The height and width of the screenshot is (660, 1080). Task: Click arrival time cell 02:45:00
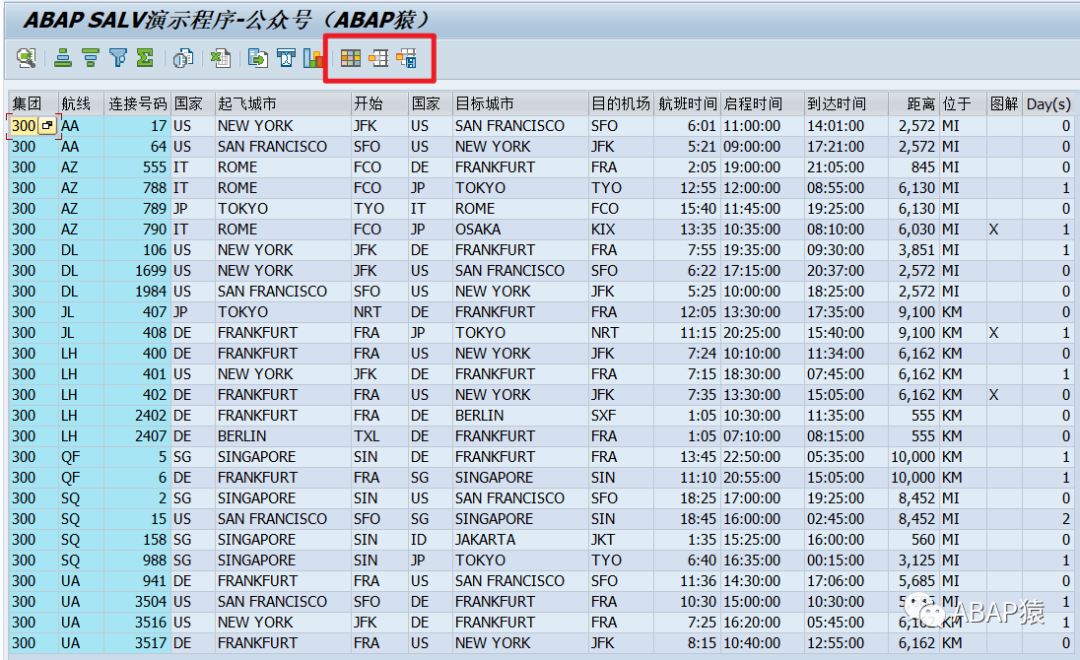846,519
